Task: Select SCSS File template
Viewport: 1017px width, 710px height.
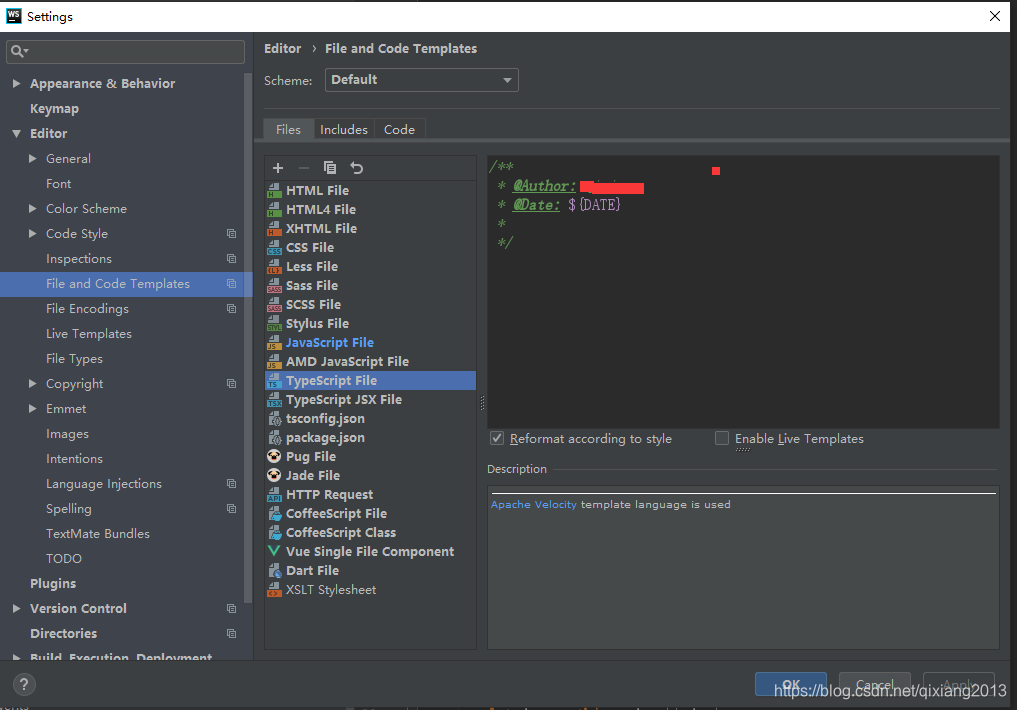Action: pos(370,305)
